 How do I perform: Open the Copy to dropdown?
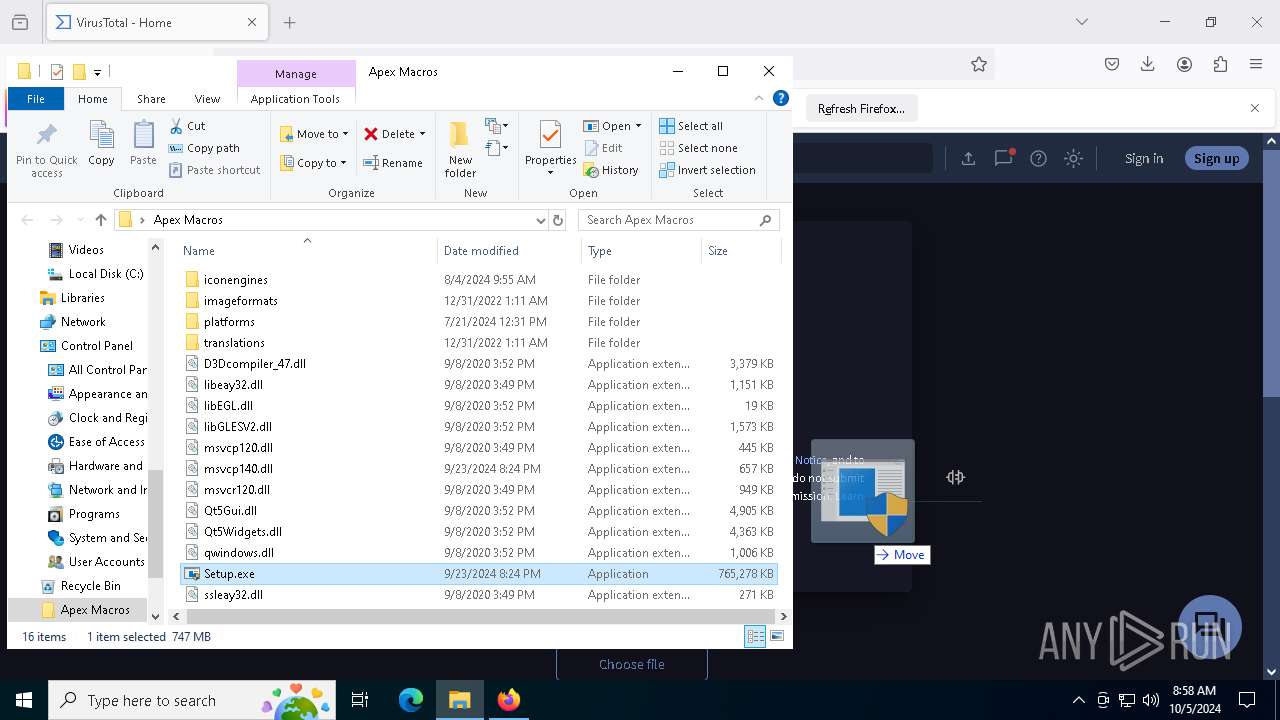pyautogui.click(x=314, y=163)
